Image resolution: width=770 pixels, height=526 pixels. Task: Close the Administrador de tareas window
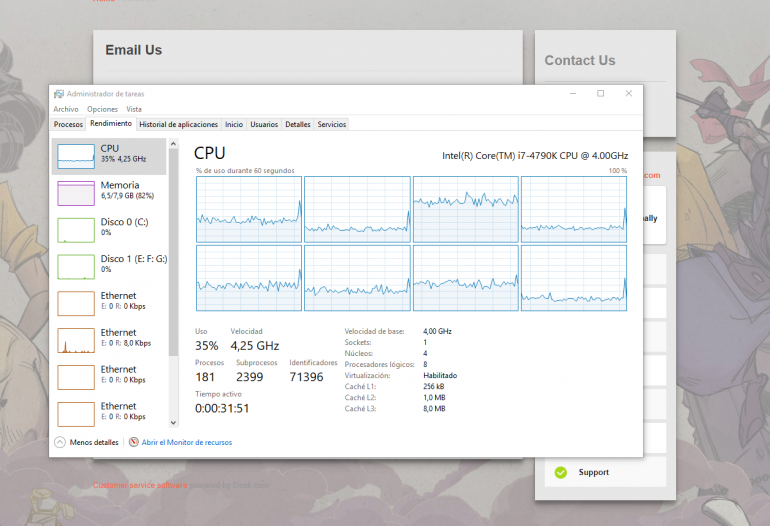(629, 93)
